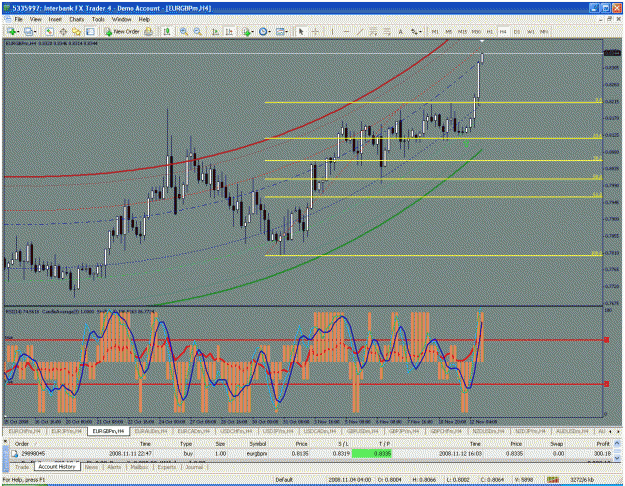Viewport: 625px width, 486px height.
Task: Switch chart to D1 timeframe
Action: [517, 31]
